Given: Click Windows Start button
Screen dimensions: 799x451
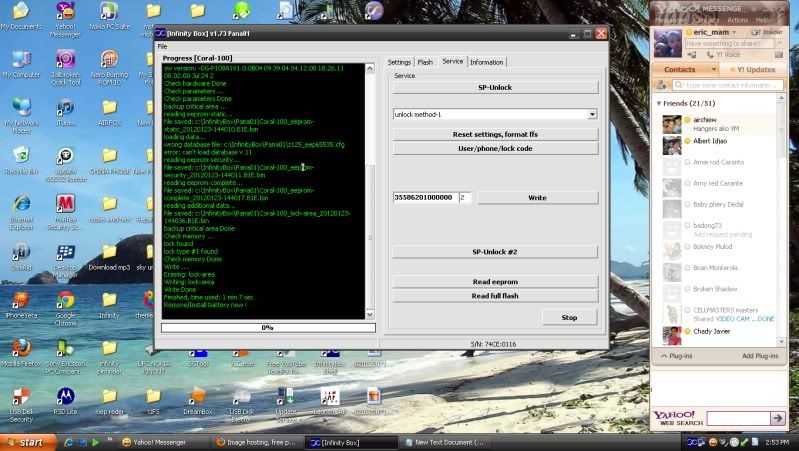Looking at the screenshot, I should point(28,442).
